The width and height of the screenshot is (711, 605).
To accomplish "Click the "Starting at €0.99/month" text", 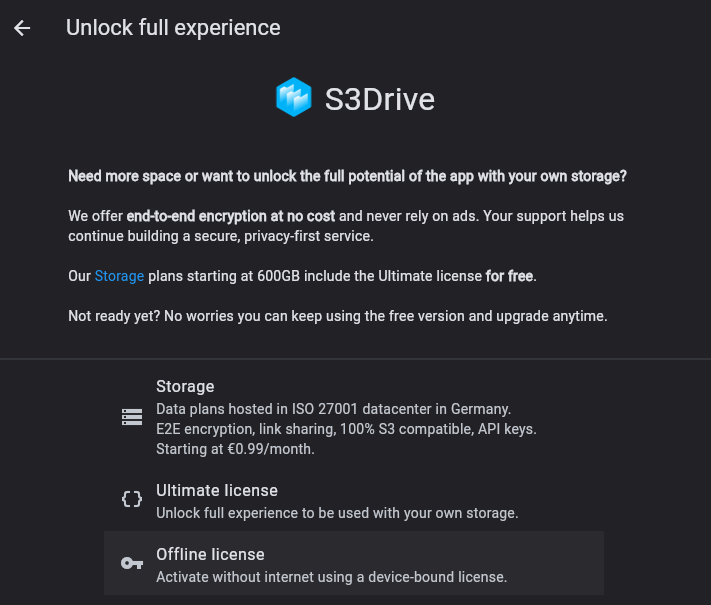I will point(235,449).
